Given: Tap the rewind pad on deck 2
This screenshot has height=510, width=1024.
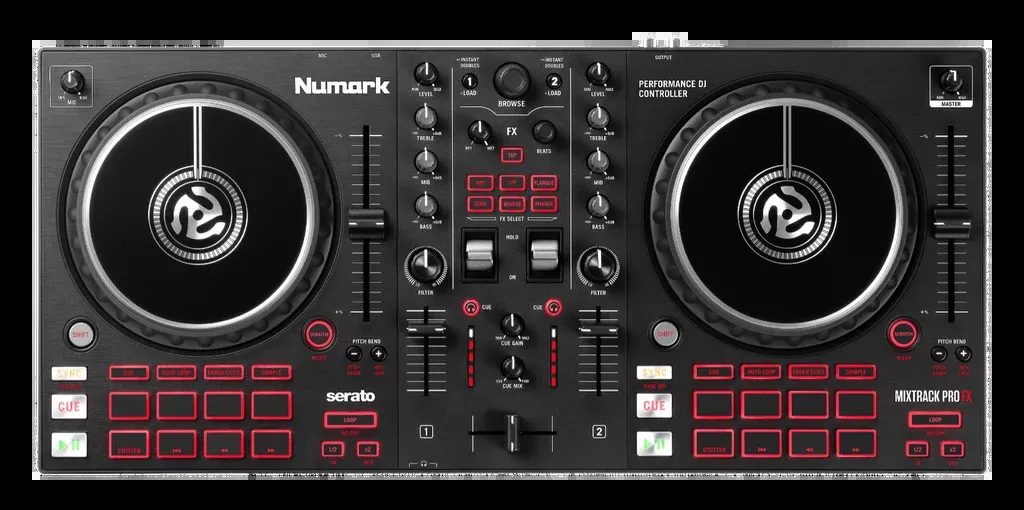Looking at the screenshot, I should pos(808,443).
